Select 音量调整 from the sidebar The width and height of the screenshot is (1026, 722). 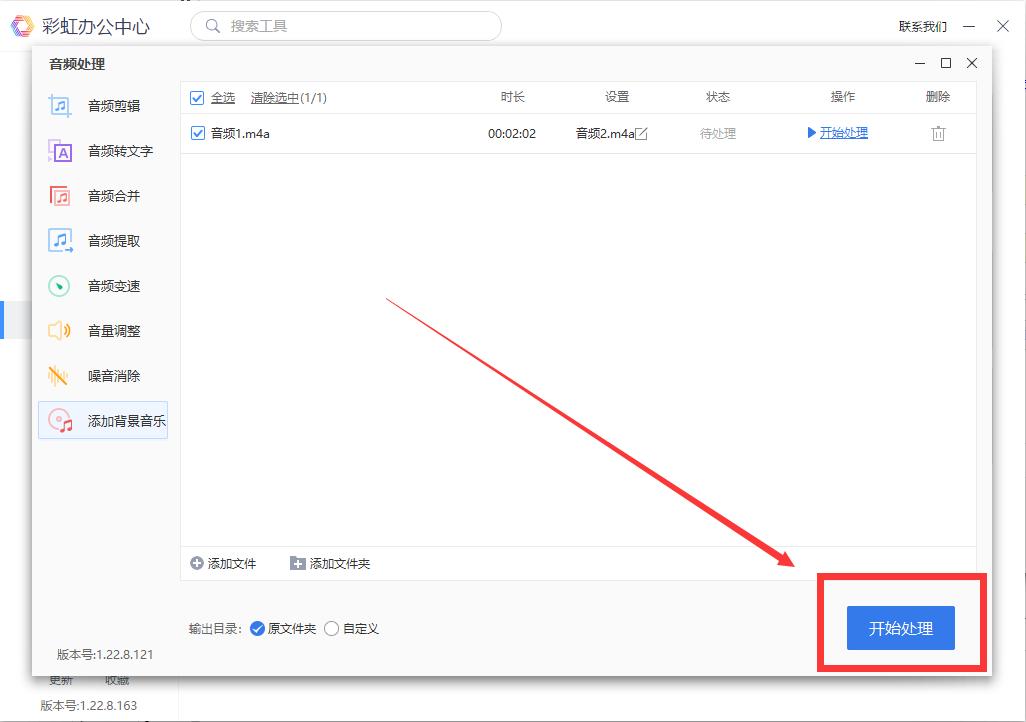coord(113,330)
